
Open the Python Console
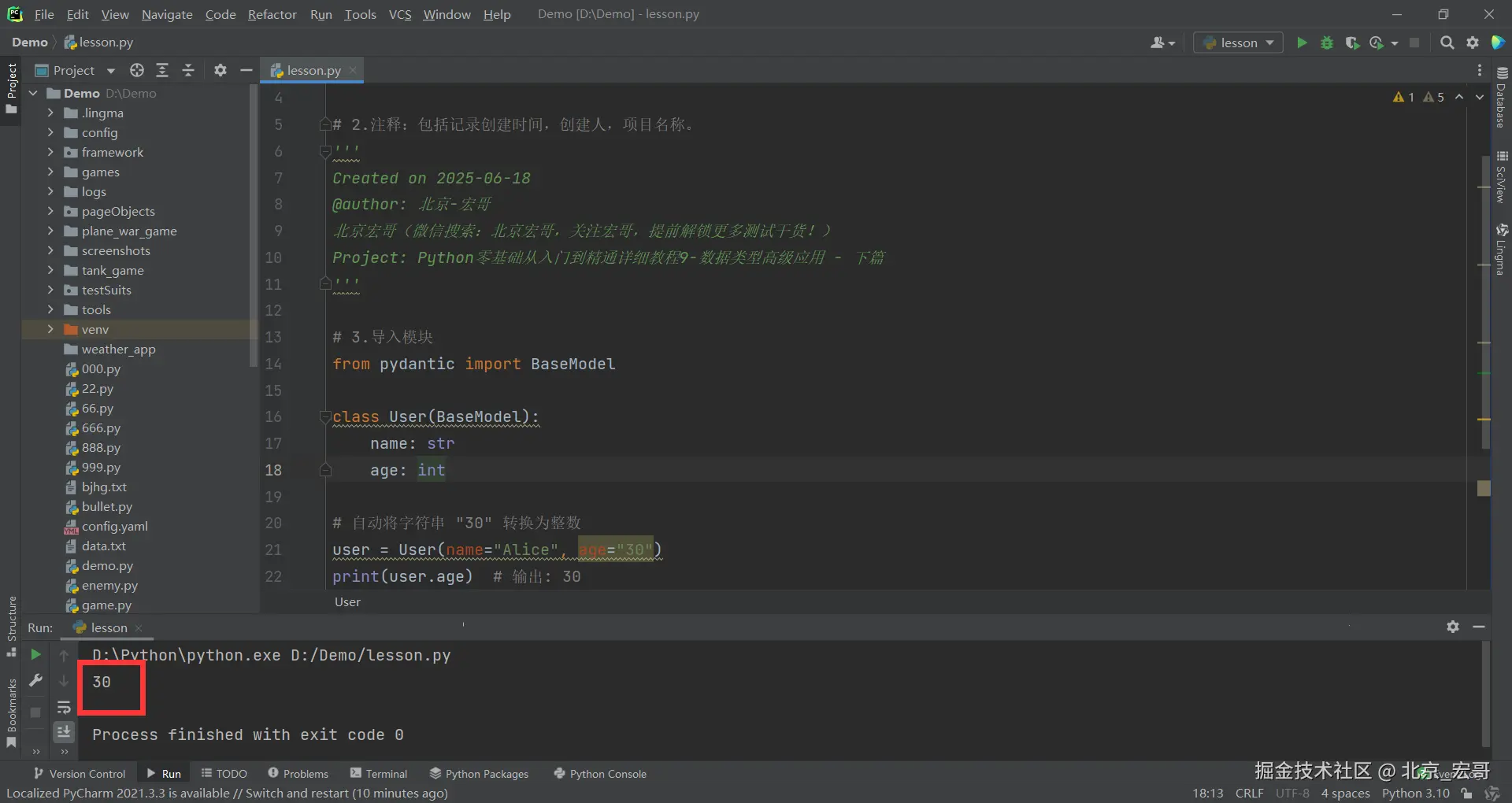(x=600, y=774)
